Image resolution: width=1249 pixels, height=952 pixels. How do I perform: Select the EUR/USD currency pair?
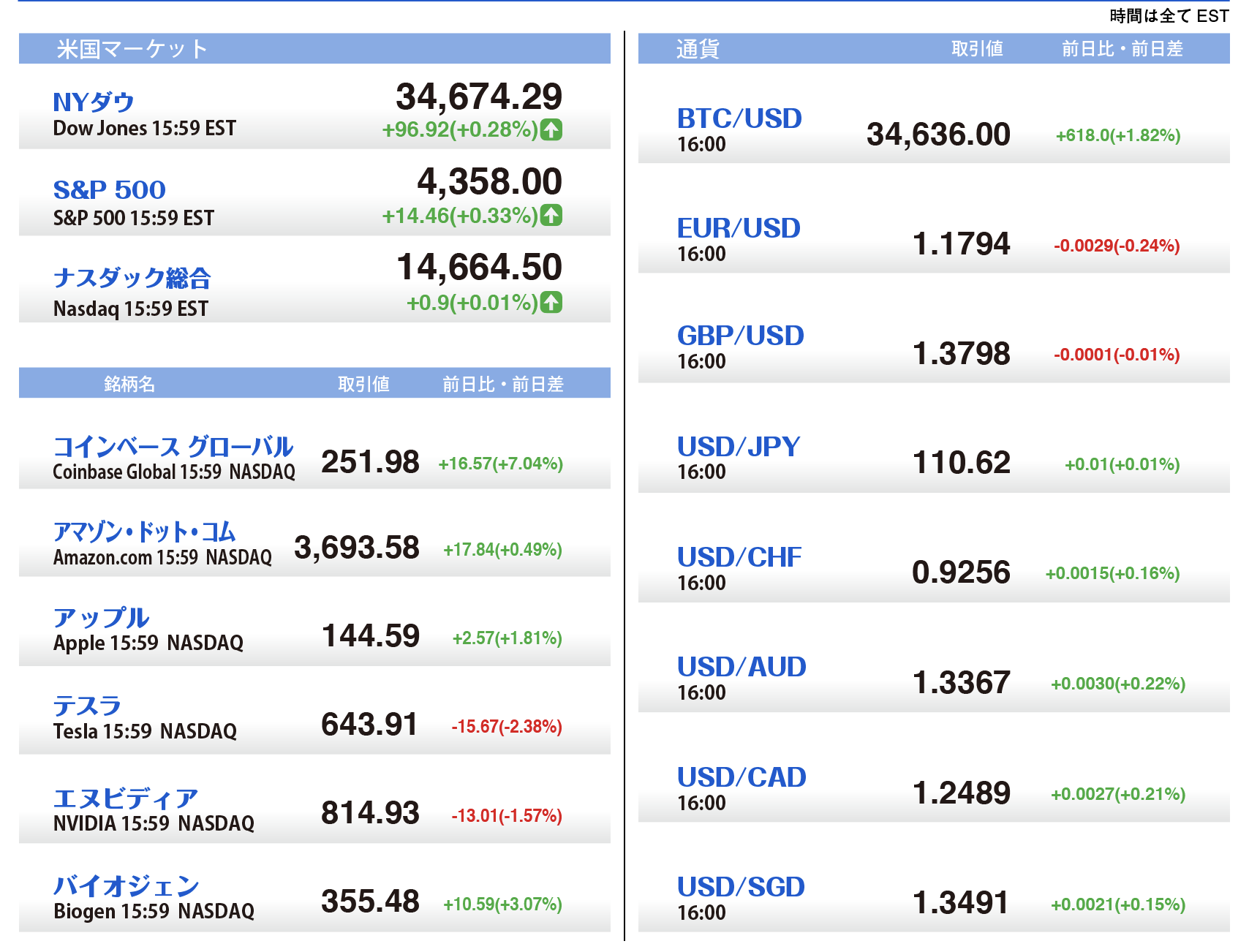[739, 228]
